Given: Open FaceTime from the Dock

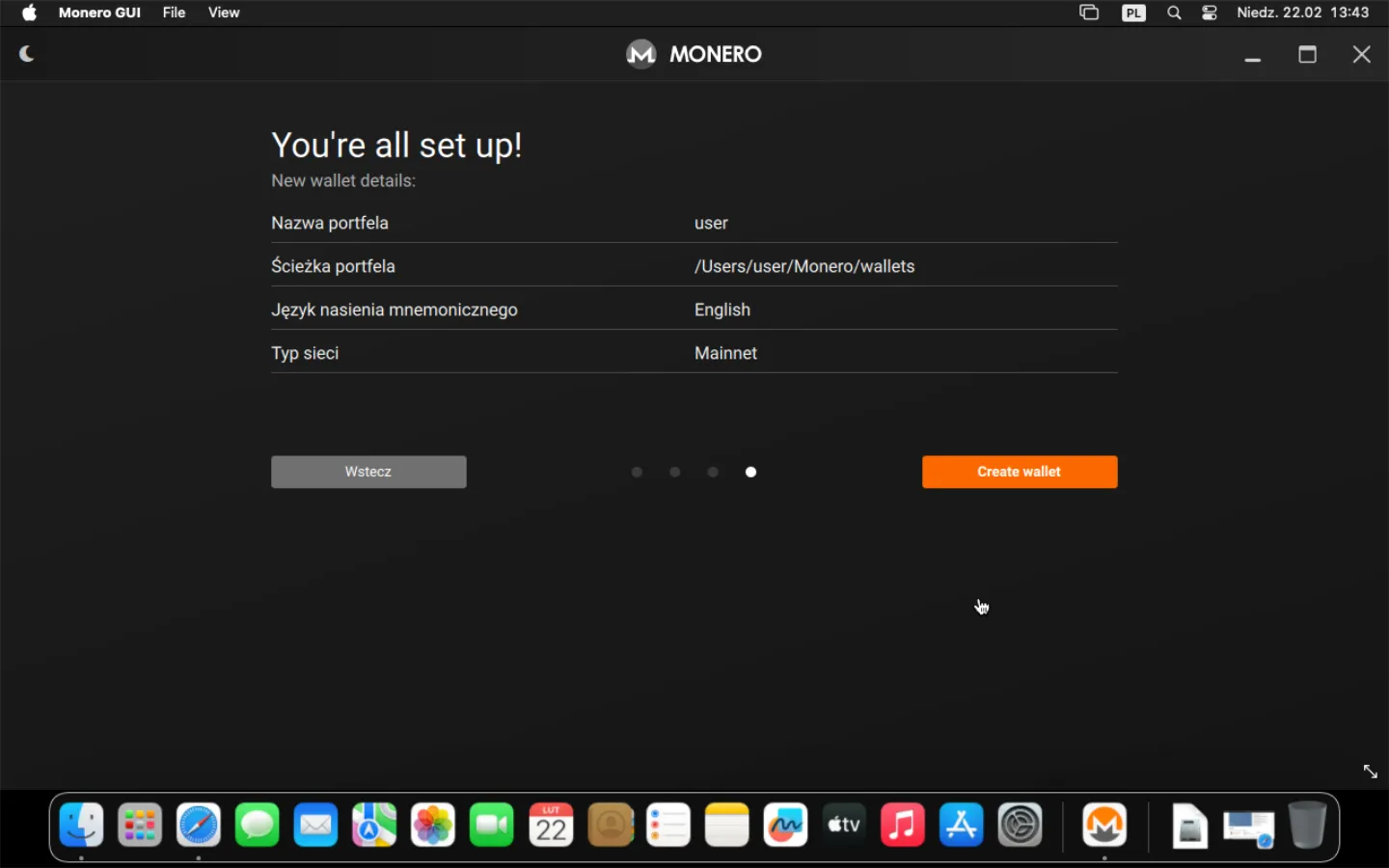Looking at the screenshot, I should pyautogui.click(x=492, y=826).
